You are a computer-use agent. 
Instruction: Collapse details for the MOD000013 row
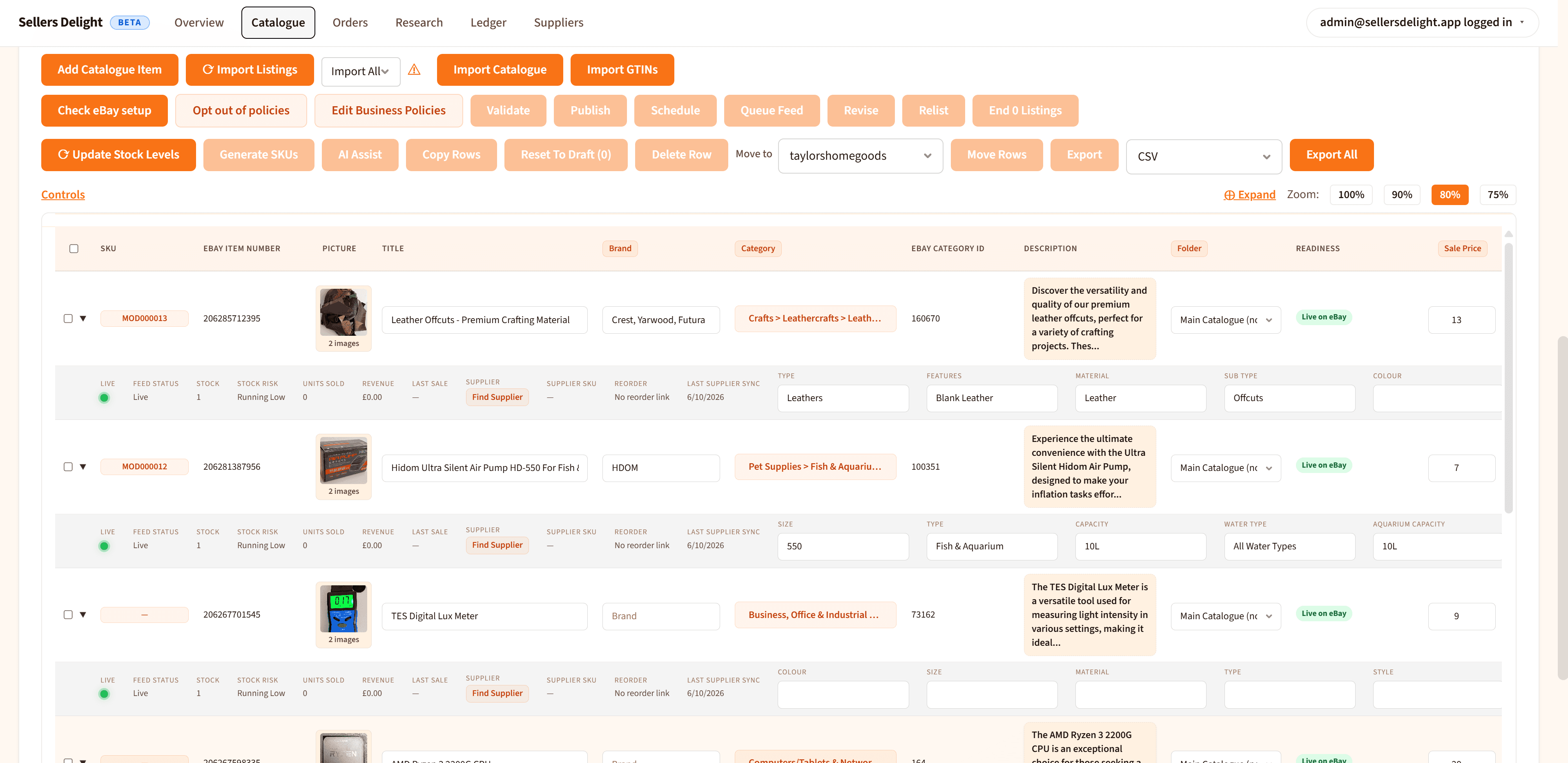pos(83,319)
